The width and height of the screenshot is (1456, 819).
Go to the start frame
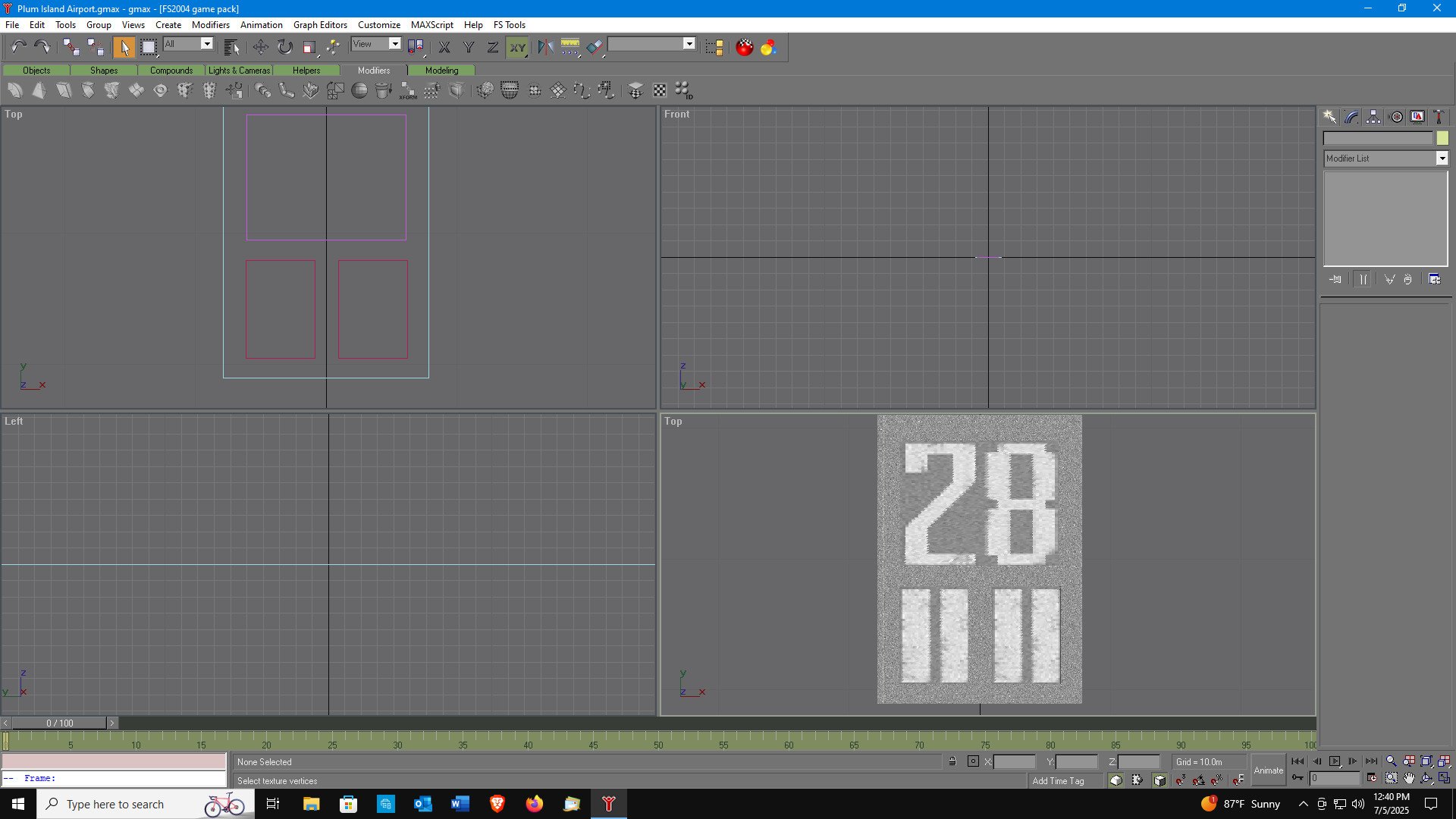coord(1298,761)
